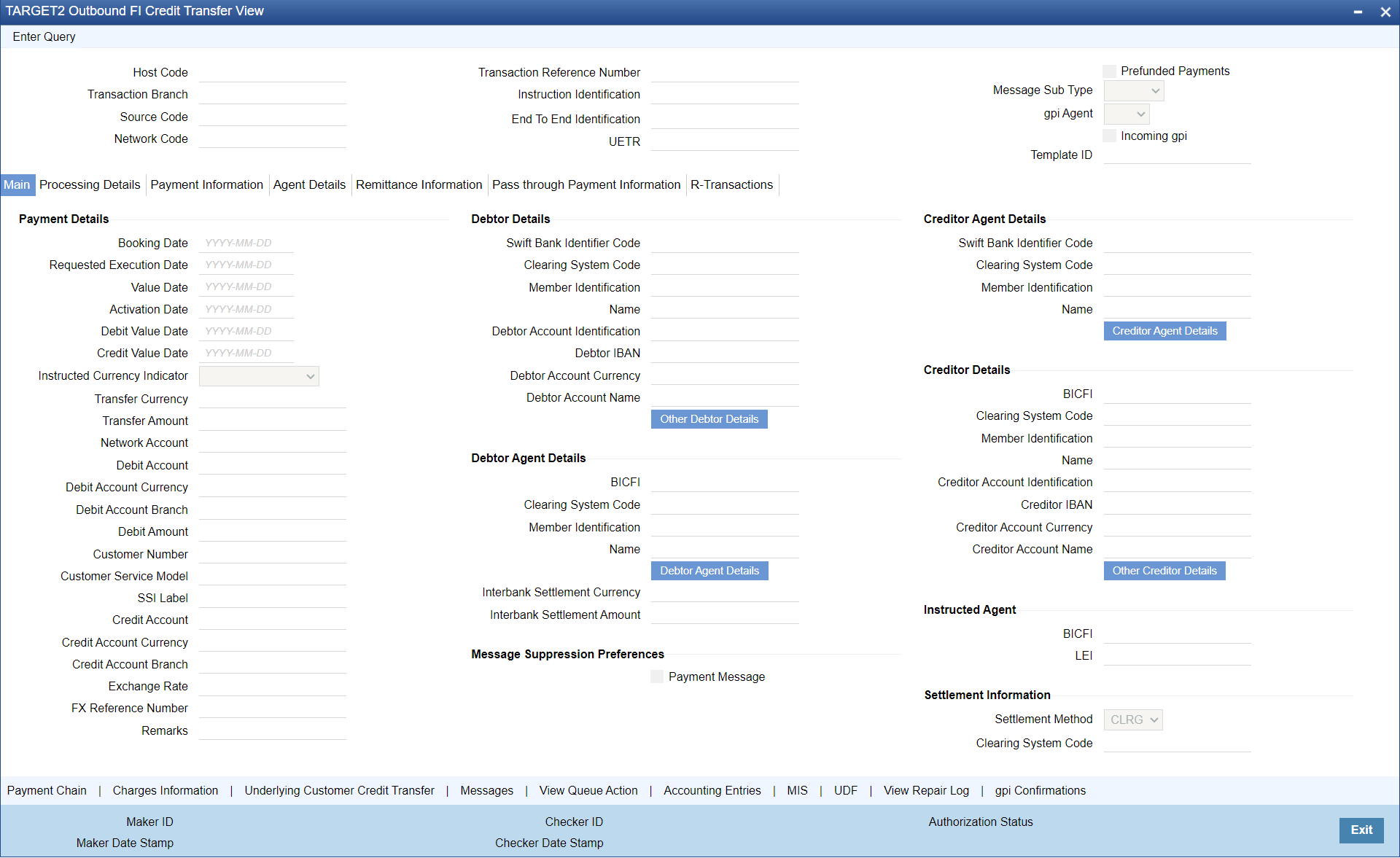1400x858 pixels.
Task: Open the Settlement Method CLRG dropdown
Action: 1133,720
